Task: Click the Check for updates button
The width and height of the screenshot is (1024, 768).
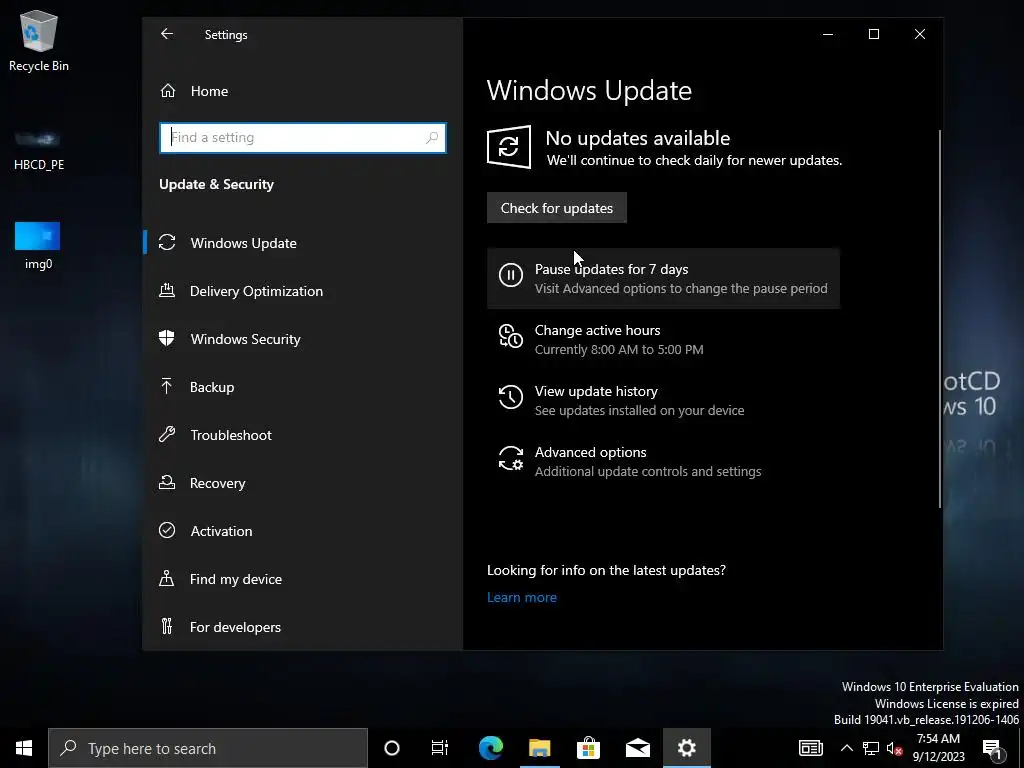Action: [x=556, y=208]
